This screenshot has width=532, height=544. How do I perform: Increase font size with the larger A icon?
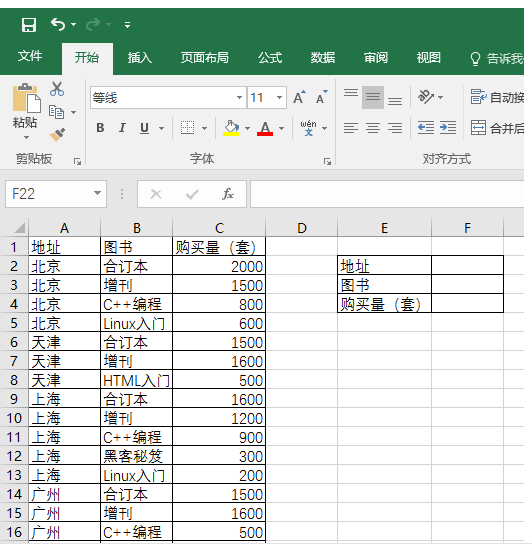tap(299, 97)
